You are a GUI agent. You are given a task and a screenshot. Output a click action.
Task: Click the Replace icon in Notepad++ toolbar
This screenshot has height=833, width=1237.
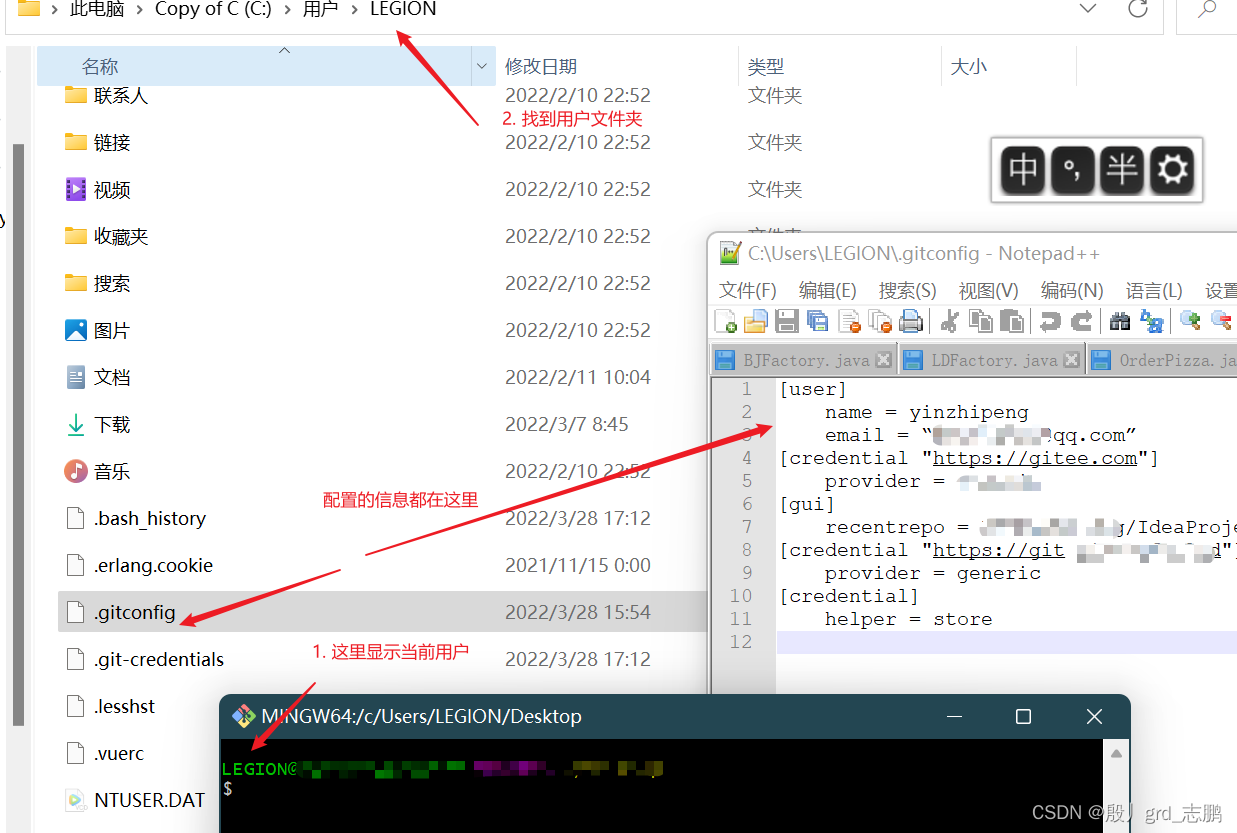pyautogui.click(x=1152, y=321)
